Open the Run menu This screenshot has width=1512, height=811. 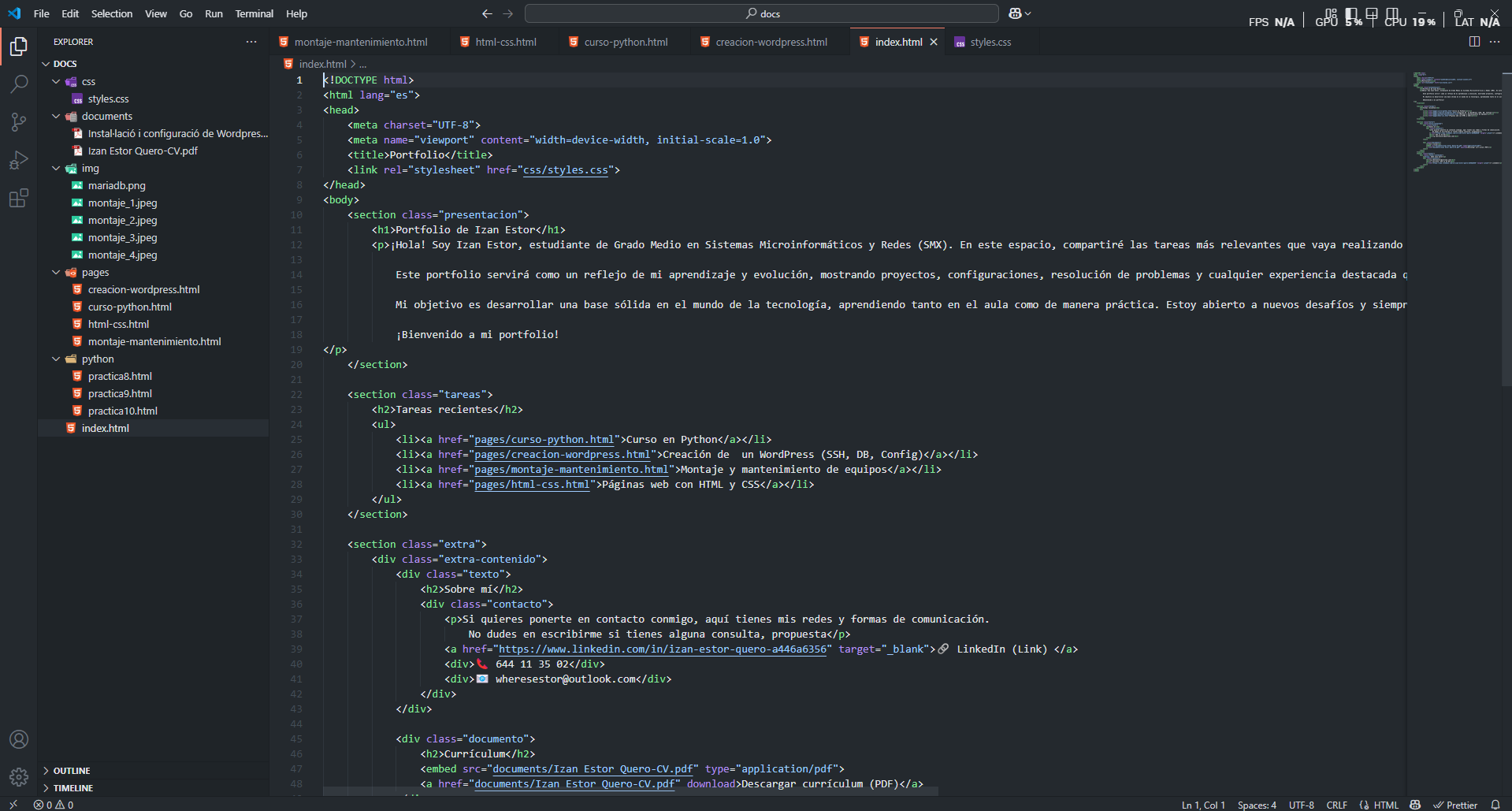click(214, 13)
